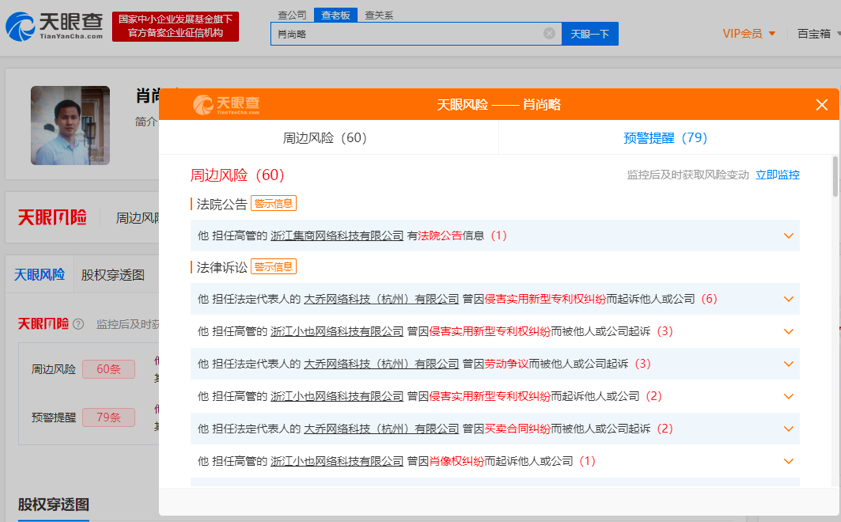
Task: Click the 法院公告 link text in first row
Action: (x=440, y=236)
